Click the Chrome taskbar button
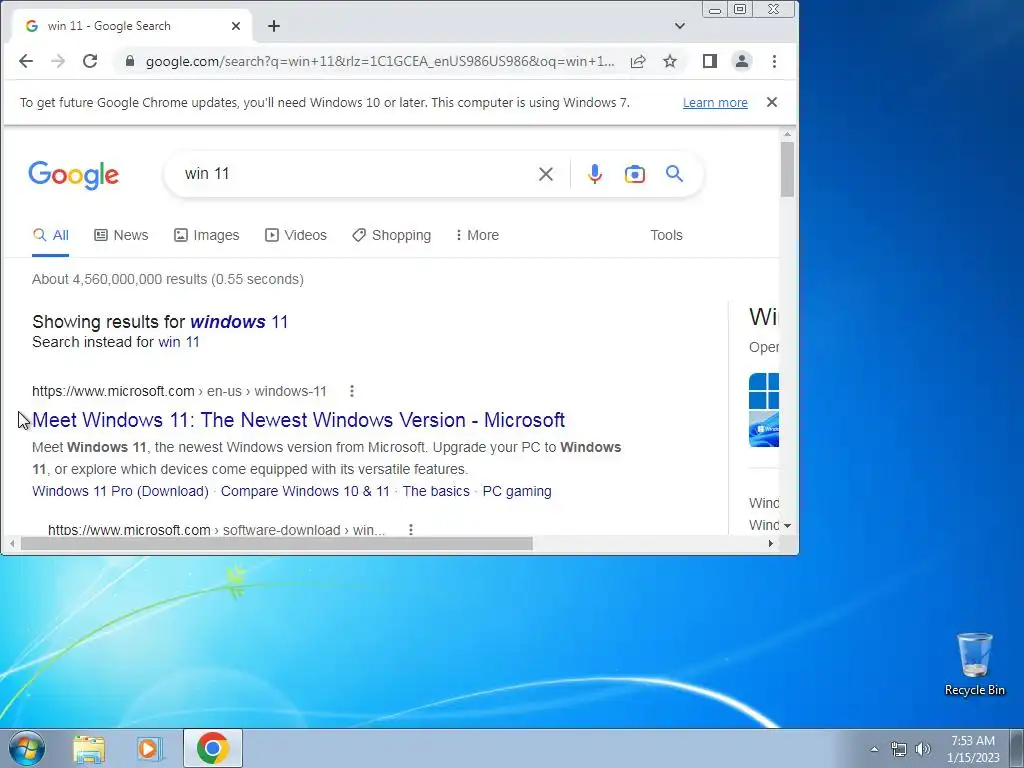The width and height of the screenshot is (1024, 768). coord(213,748)
